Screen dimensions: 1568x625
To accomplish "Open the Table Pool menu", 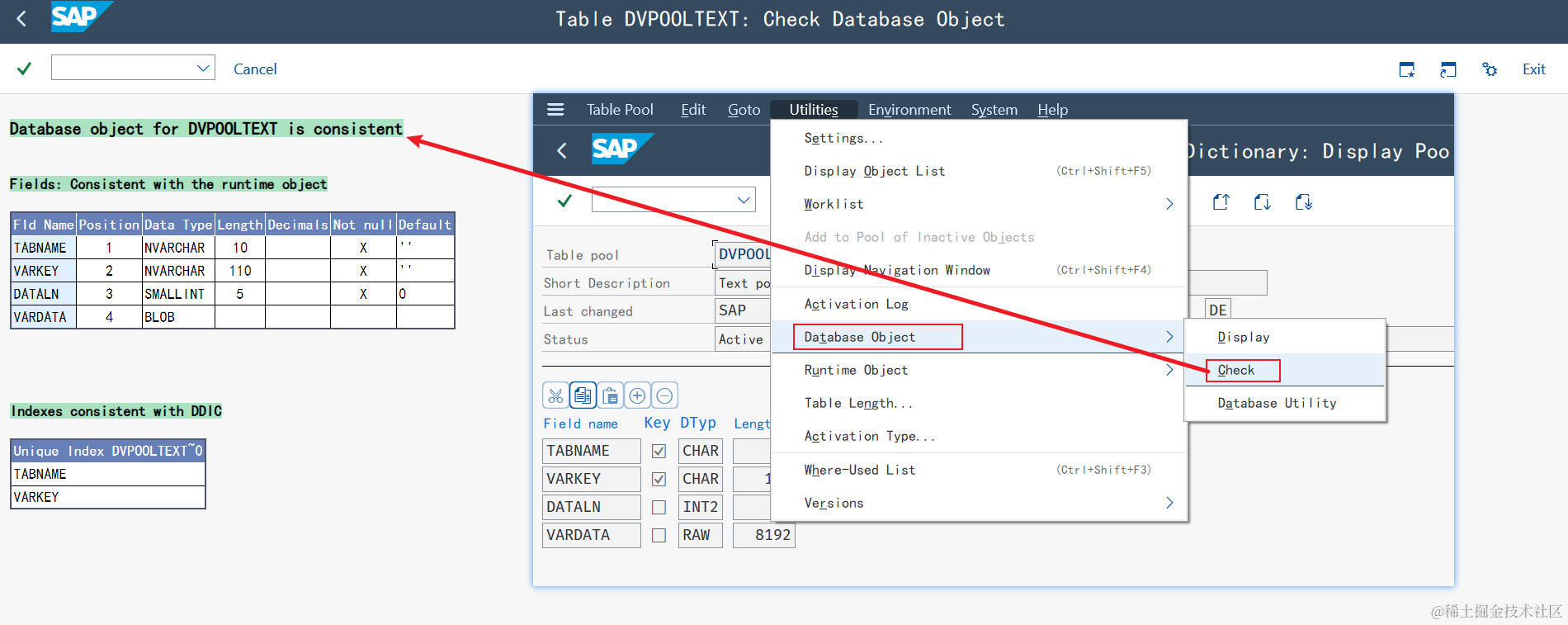I will point(620,110).
